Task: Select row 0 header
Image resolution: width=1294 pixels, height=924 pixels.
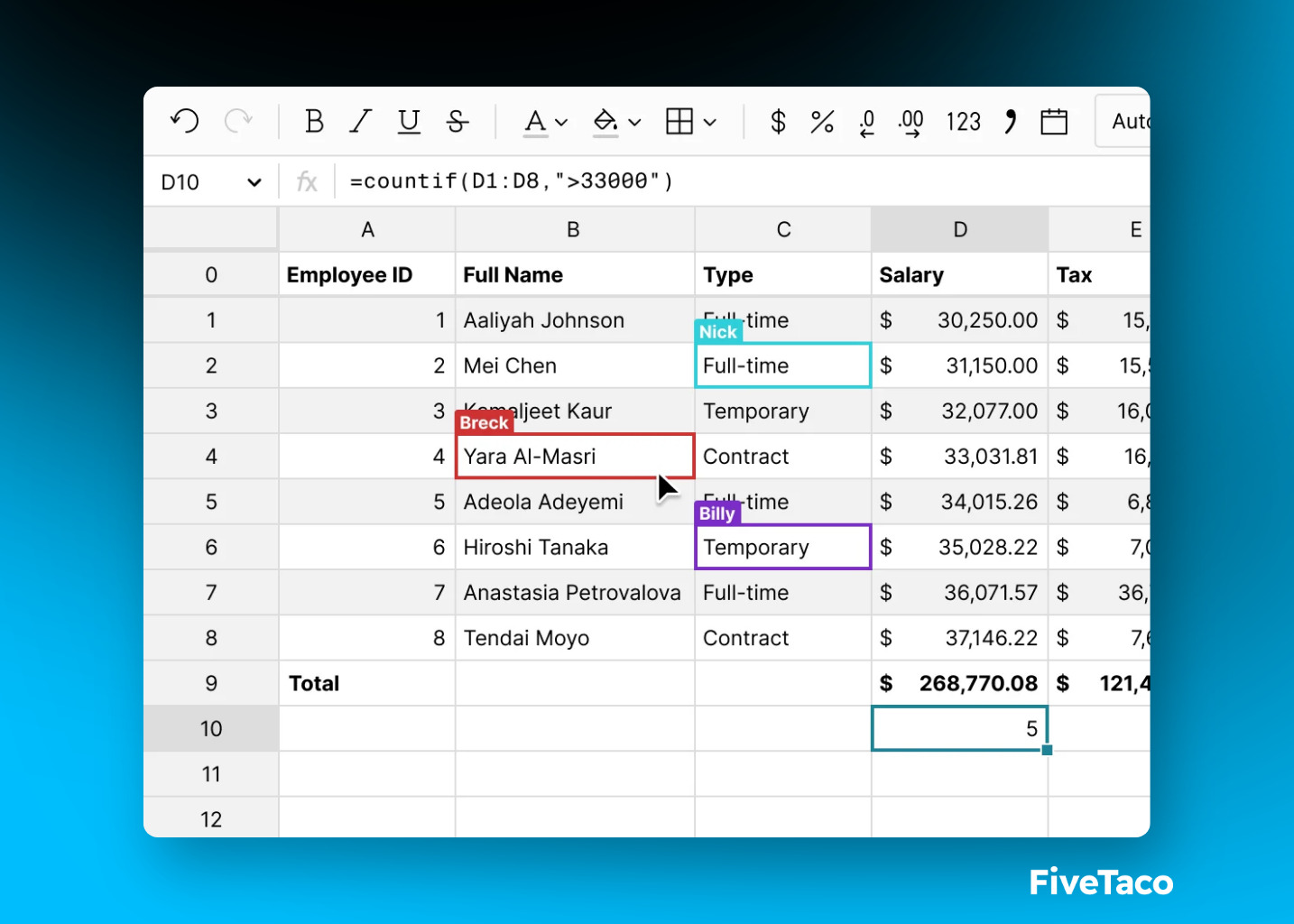Action: click(x=211, y=274)
